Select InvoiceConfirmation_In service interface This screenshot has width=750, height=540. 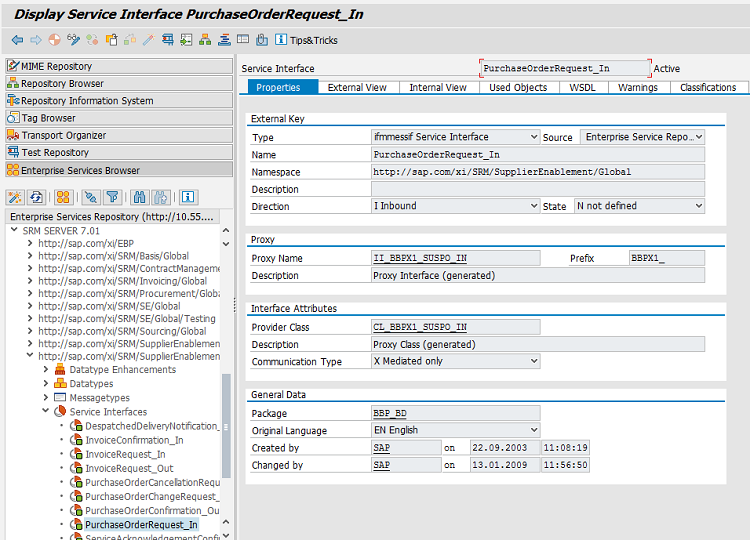[x=134, y=440]
